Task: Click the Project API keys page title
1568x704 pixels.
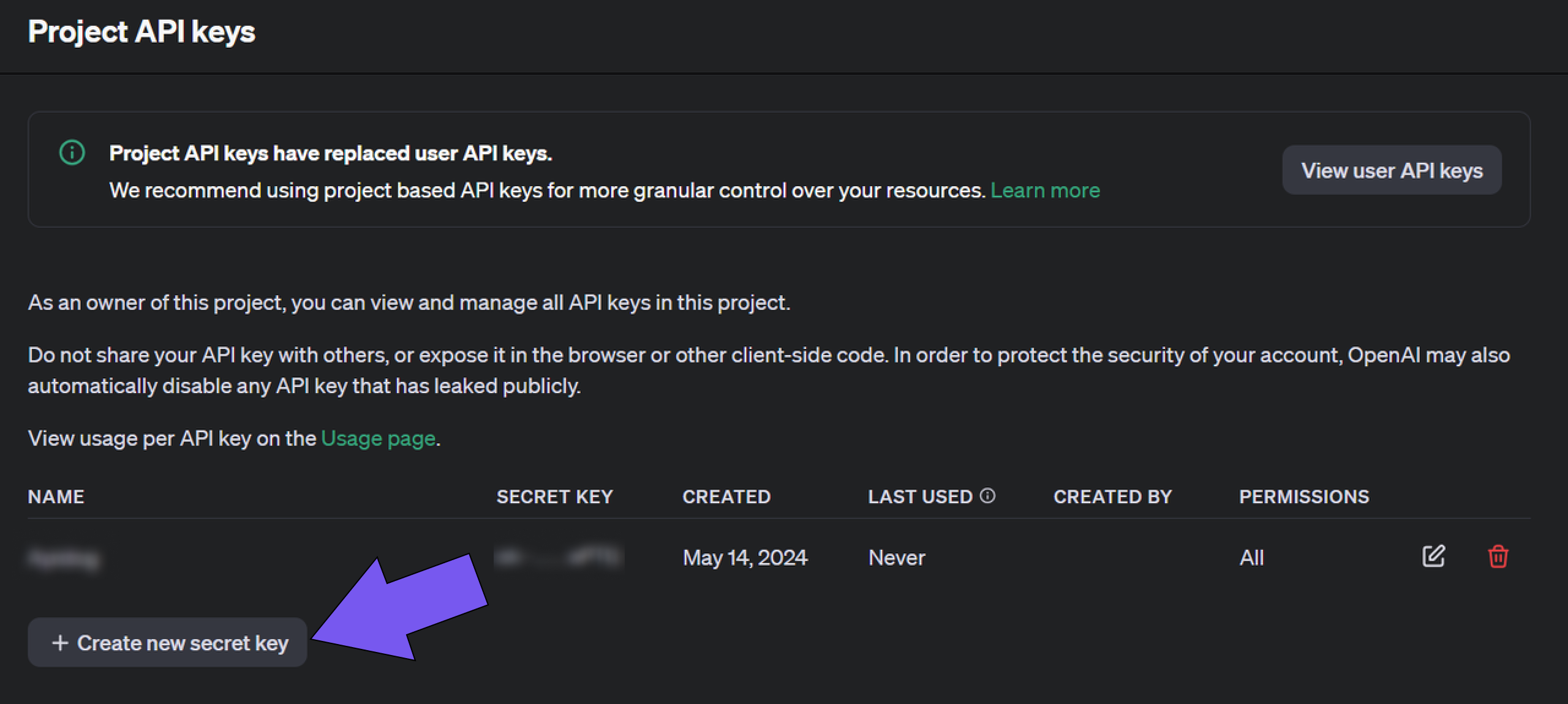Action: (142, 33)
